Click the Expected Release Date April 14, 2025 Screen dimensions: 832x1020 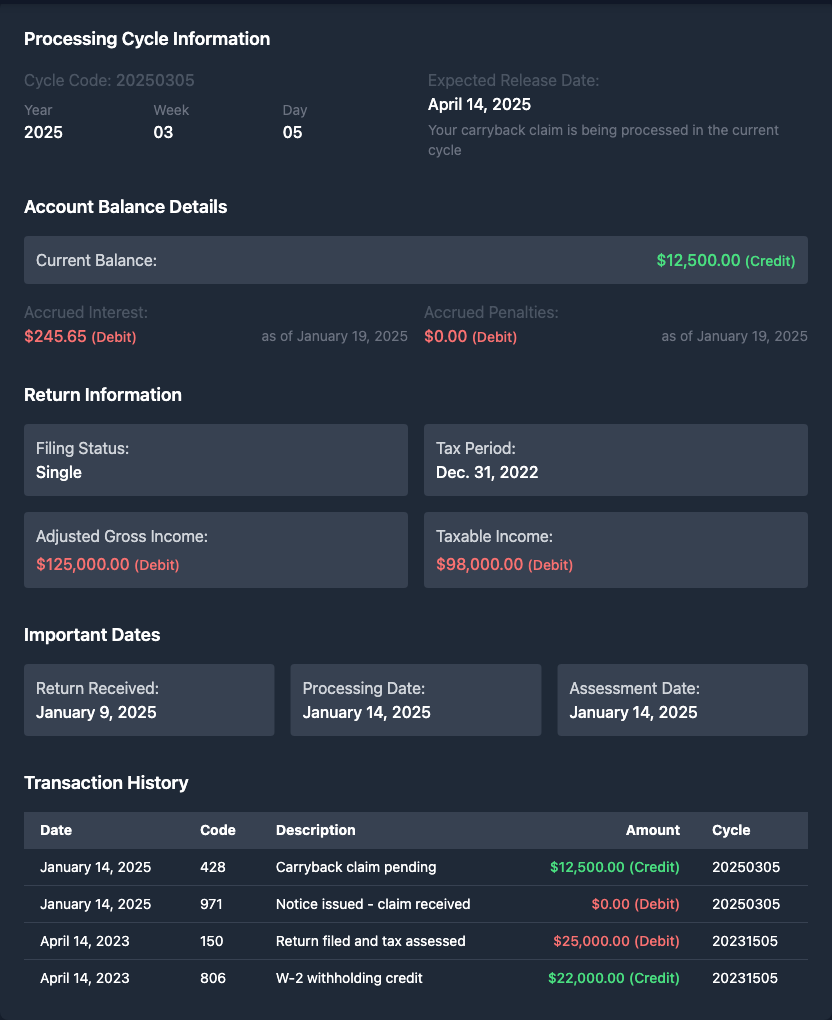coord(479,104)
